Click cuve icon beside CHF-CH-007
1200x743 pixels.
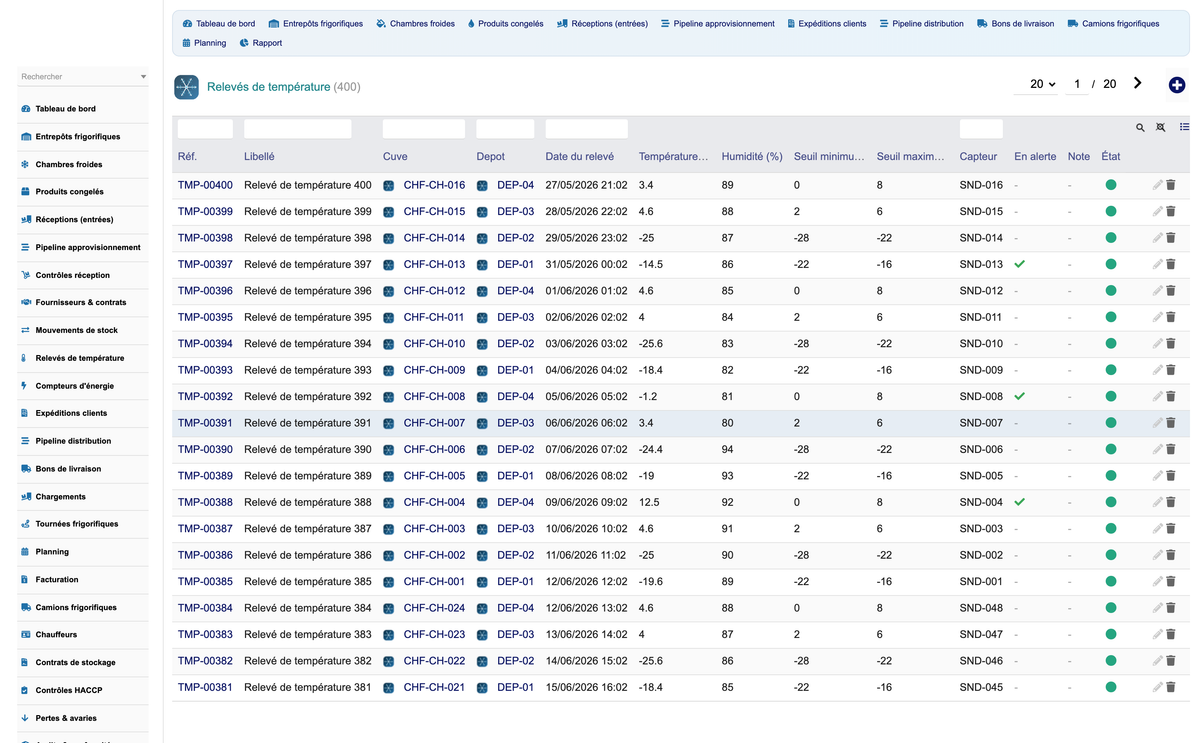pos(389,423)
